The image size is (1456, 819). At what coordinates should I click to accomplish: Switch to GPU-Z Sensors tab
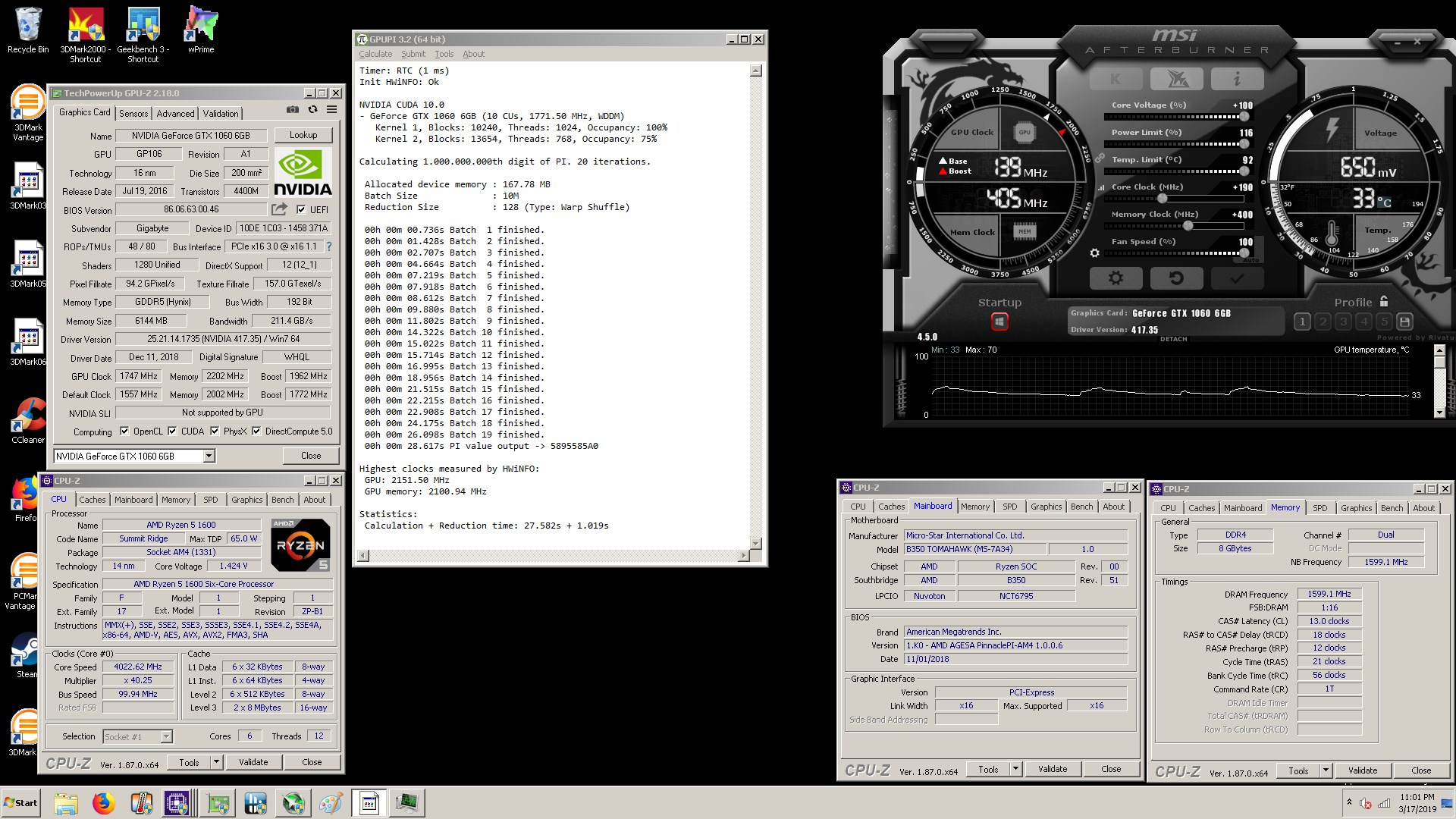click(133, 114)
